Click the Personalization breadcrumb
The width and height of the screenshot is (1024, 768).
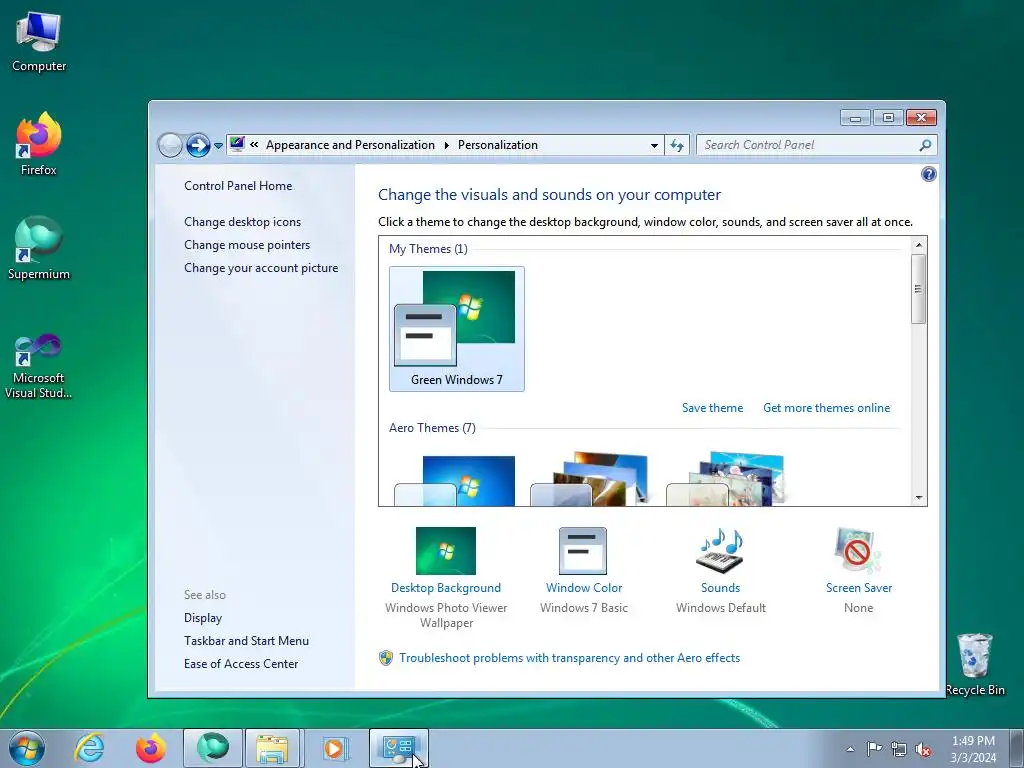pyautogui.click(x=498, y=145)
